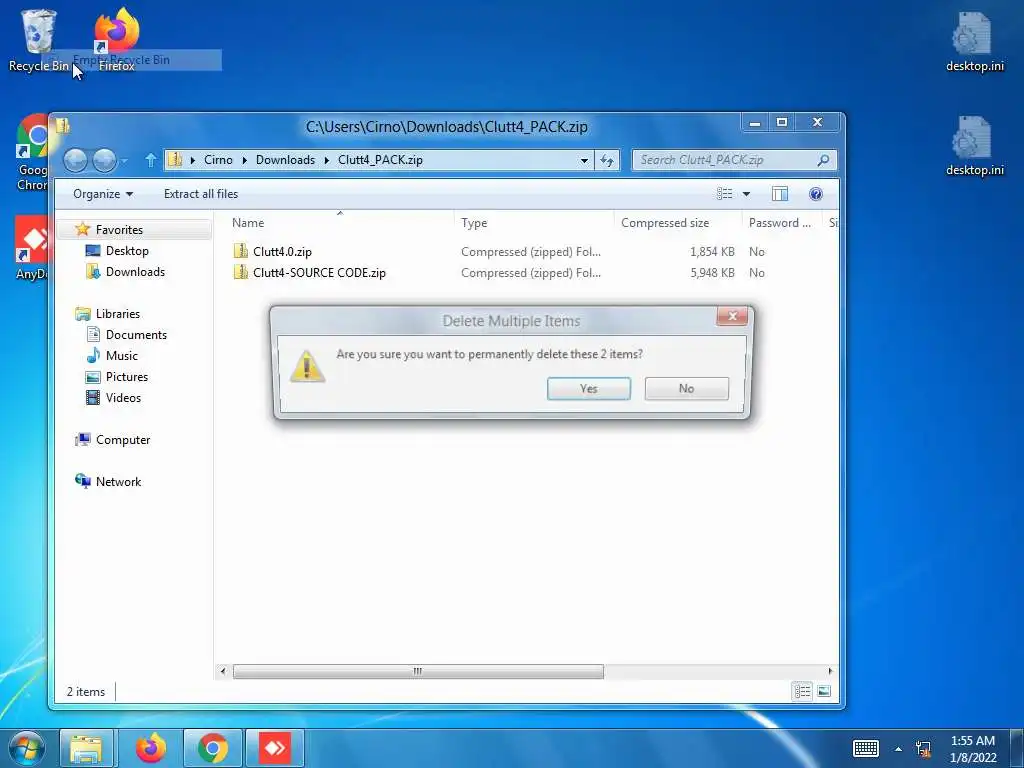1024x768 pixels.
Task: Open the Windows Start menu
Action: coord(26,748)
